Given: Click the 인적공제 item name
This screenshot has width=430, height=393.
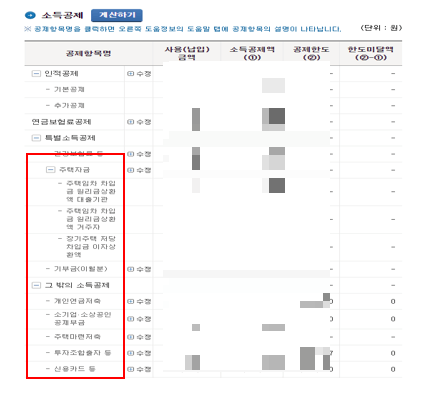Looking at the screenshot, I should coord(62,73).
